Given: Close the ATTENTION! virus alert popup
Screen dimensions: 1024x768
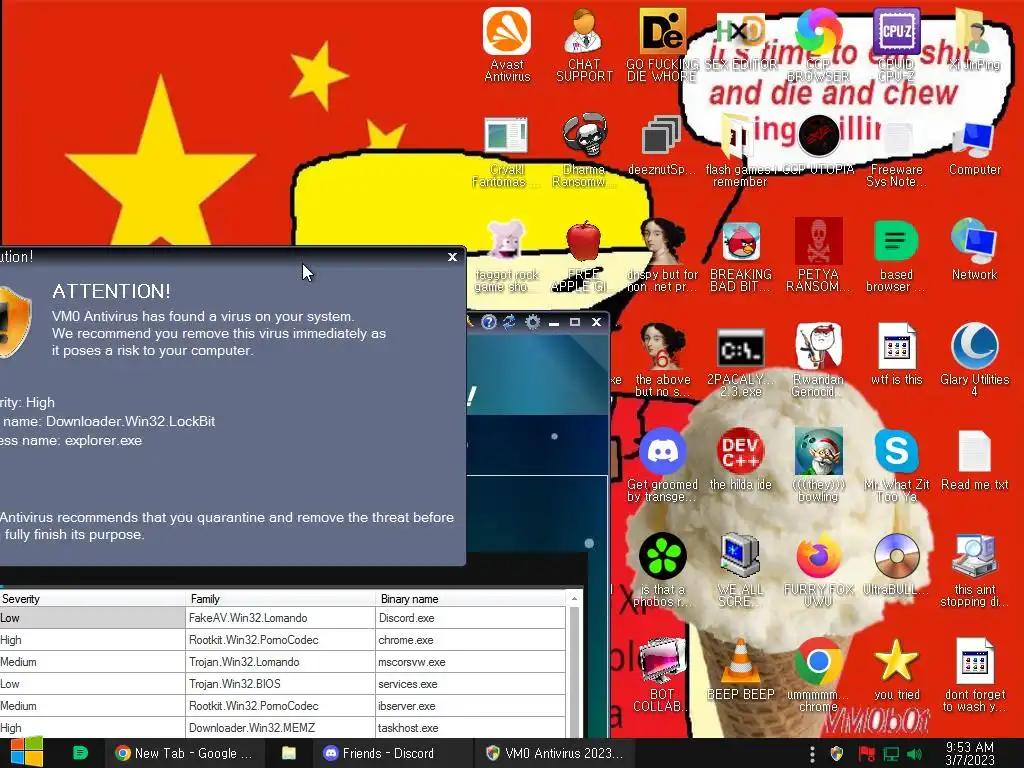Looking at the screenshot, I should [x=452, y=257].
